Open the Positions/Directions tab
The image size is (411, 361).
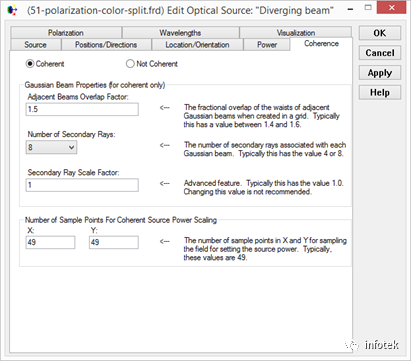(x=106, y=45)
